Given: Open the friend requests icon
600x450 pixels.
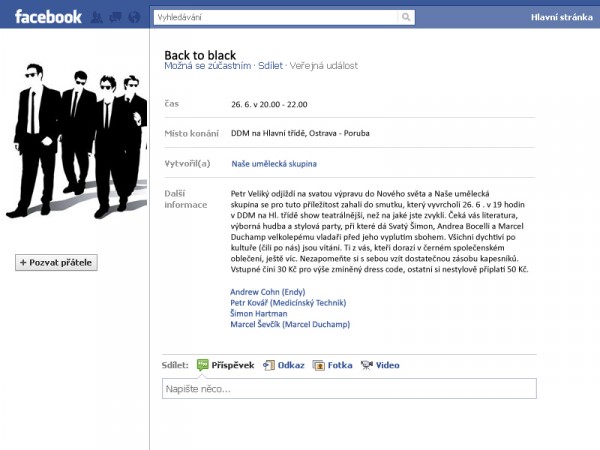Looking at the screenshot, I should [x=96, y=17].
